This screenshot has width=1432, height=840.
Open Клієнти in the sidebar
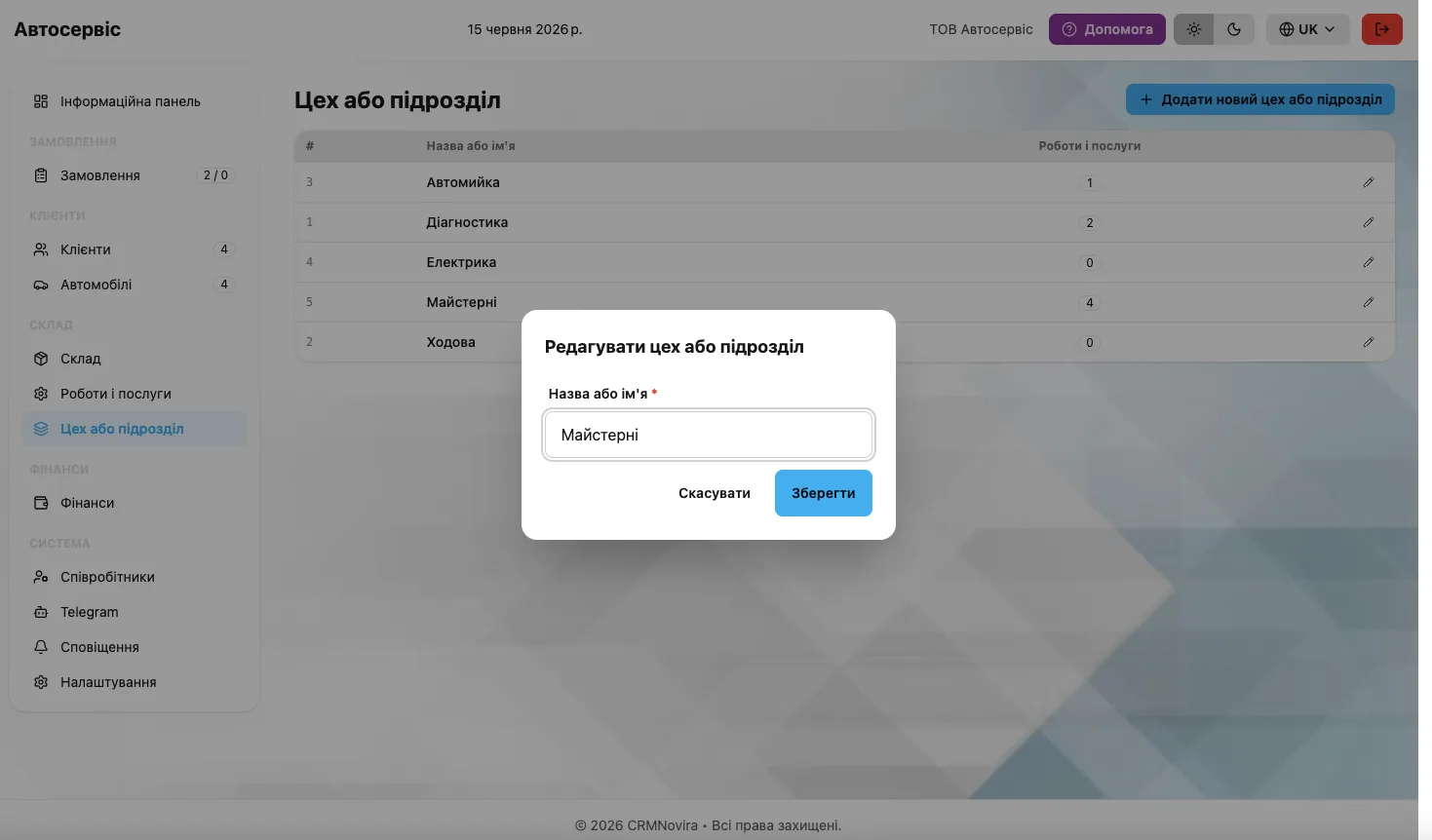pyautogui.click(x=134, y=249)
